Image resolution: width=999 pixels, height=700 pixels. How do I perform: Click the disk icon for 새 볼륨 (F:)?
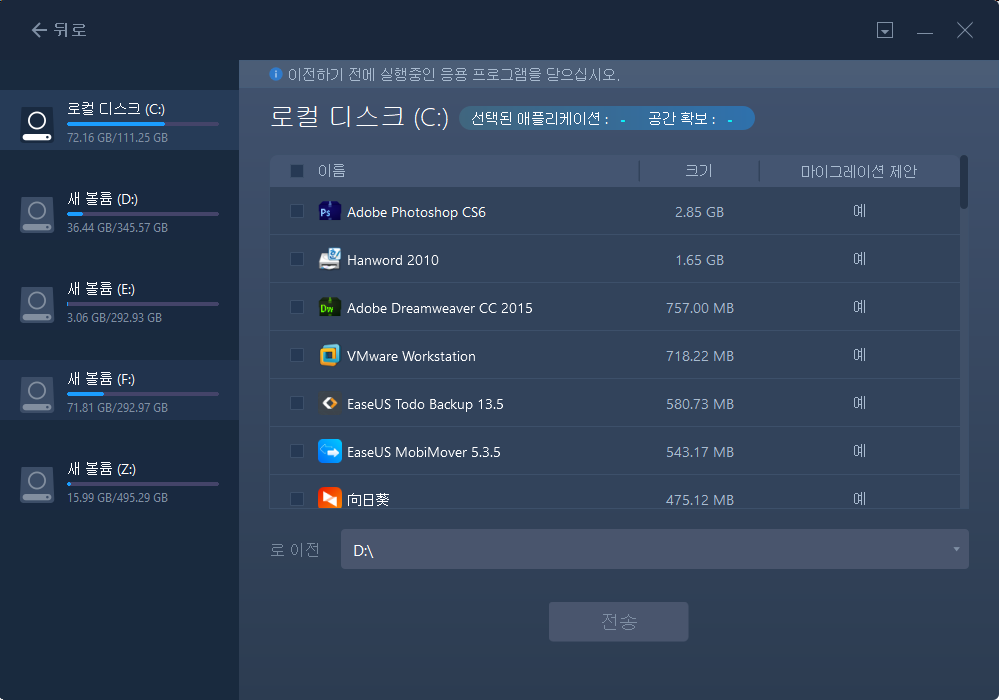coord(37,395)
